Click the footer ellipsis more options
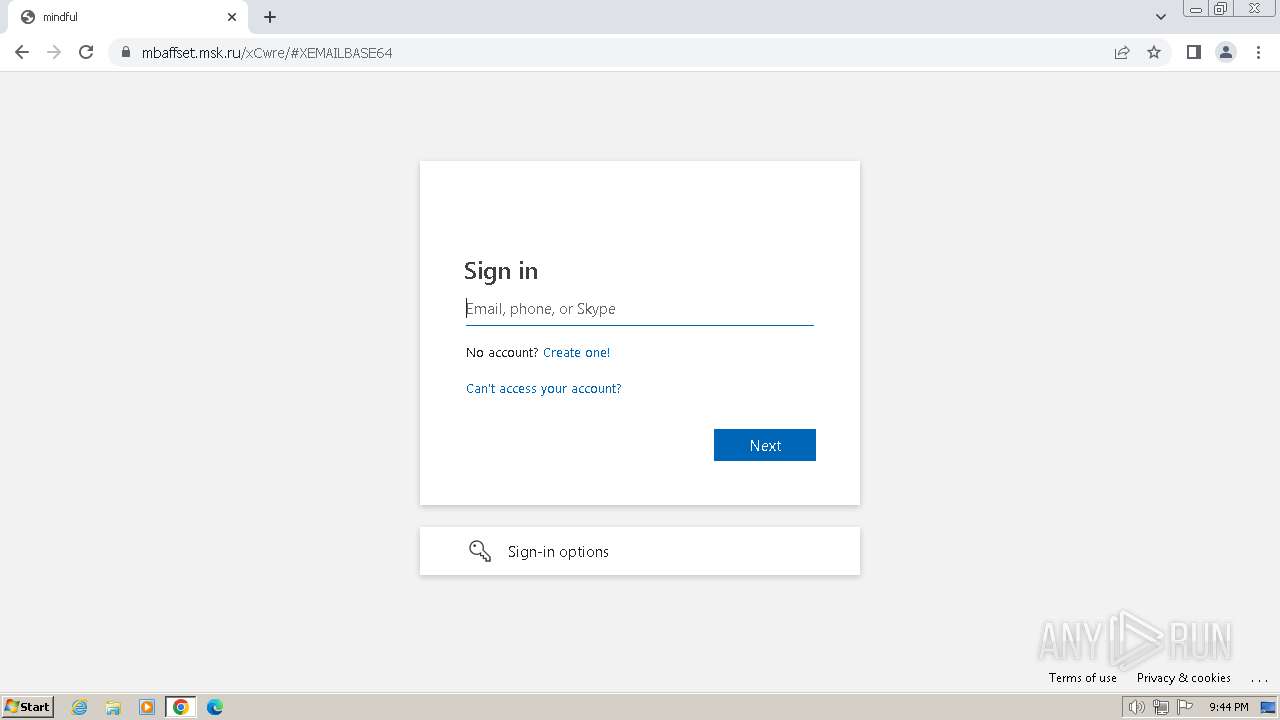1280x720 pixels. (x=1259, y=678)
